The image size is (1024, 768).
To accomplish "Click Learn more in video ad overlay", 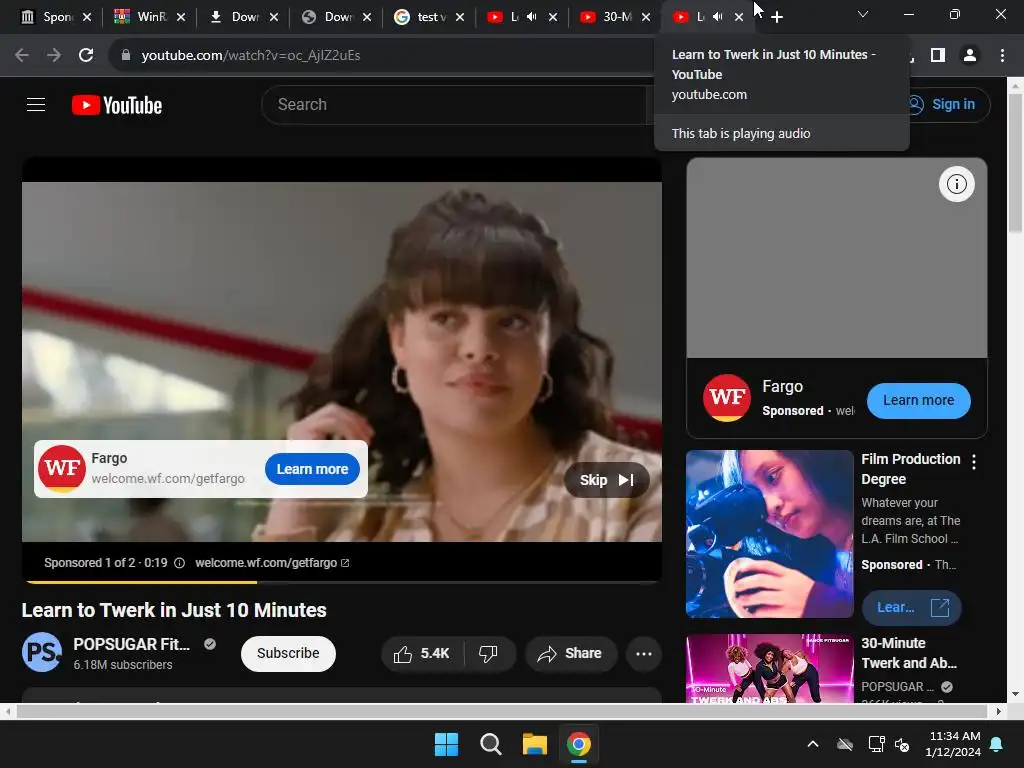I will tap(312, 469).
